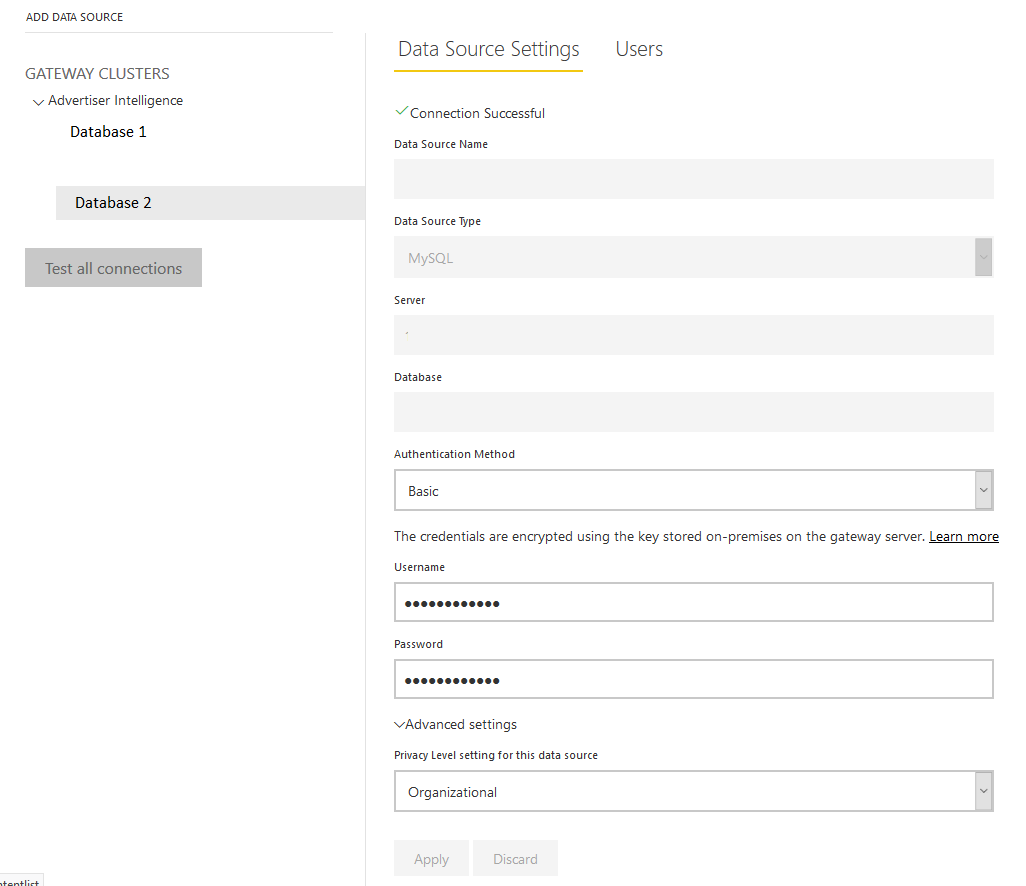Collapse the Advanced settings section
Image resolution: width=1026 pixels, height=886 pixels.
click(x=455, y=724)
